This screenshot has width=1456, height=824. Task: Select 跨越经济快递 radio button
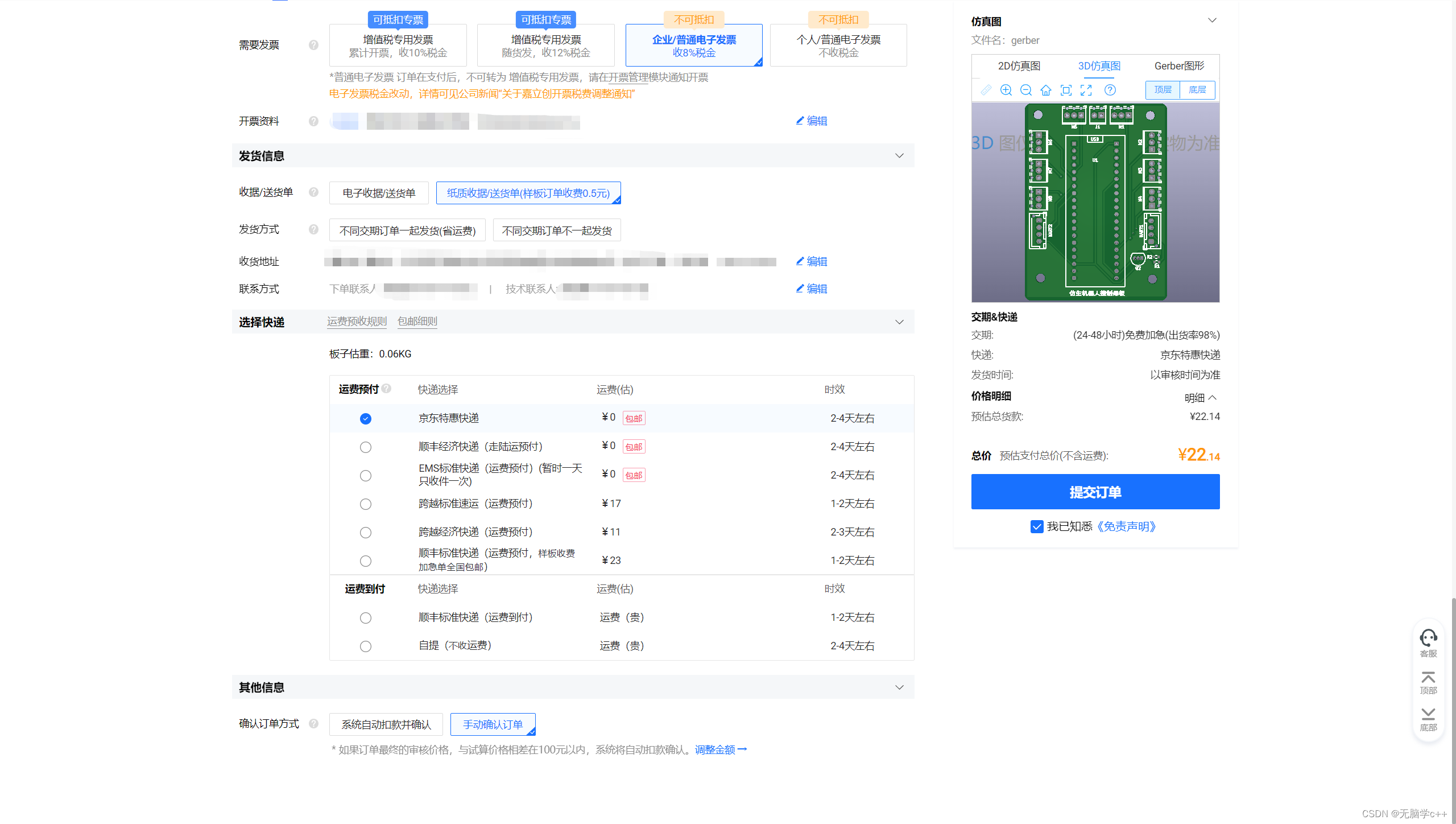(x=366, y=533)
